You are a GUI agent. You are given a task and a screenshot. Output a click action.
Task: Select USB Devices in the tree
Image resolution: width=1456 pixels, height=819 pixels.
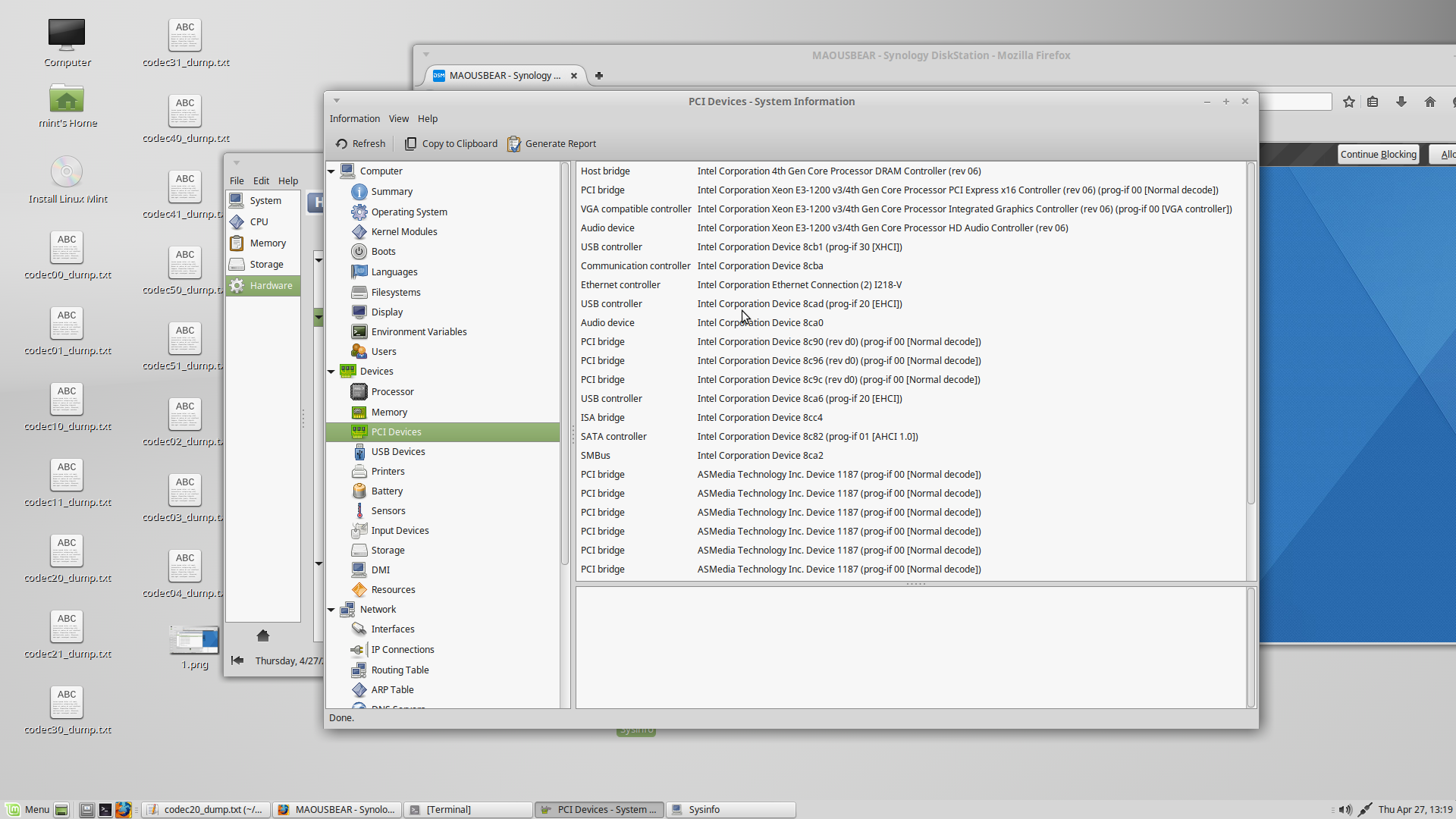point(397,452)
